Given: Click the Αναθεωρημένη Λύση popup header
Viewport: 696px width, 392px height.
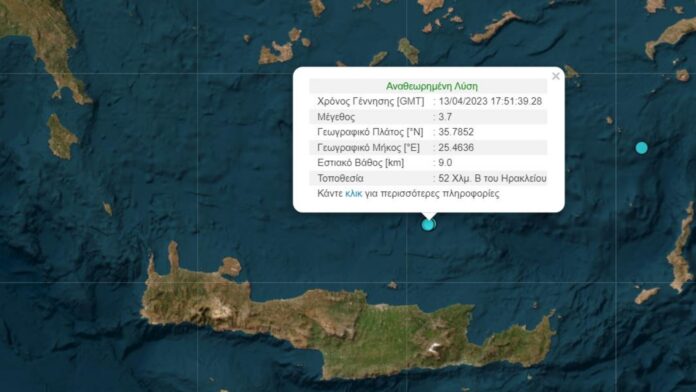Looking at the screenshot, I should (431, 86).
